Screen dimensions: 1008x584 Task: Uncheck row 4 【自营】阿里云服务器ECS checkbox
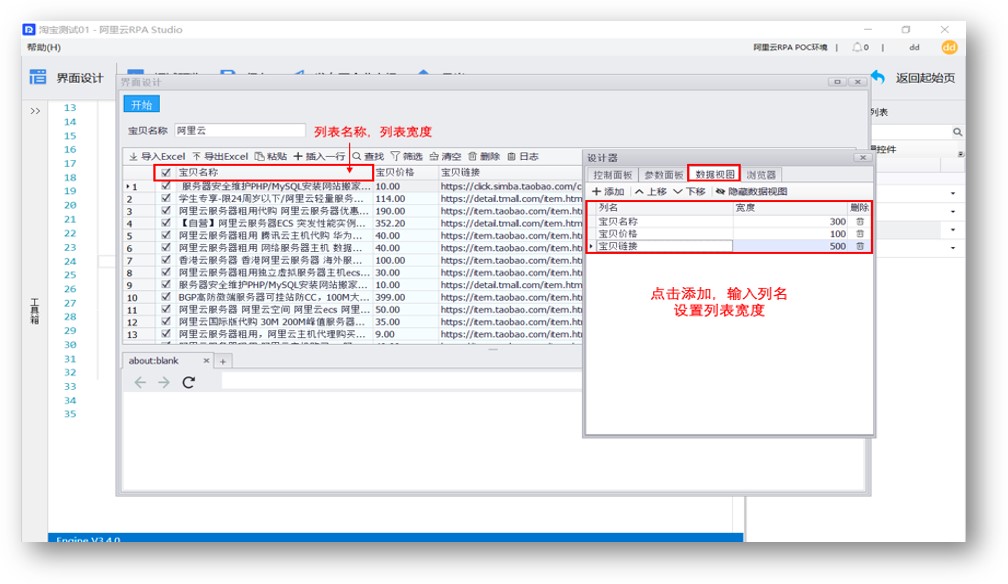166,223
